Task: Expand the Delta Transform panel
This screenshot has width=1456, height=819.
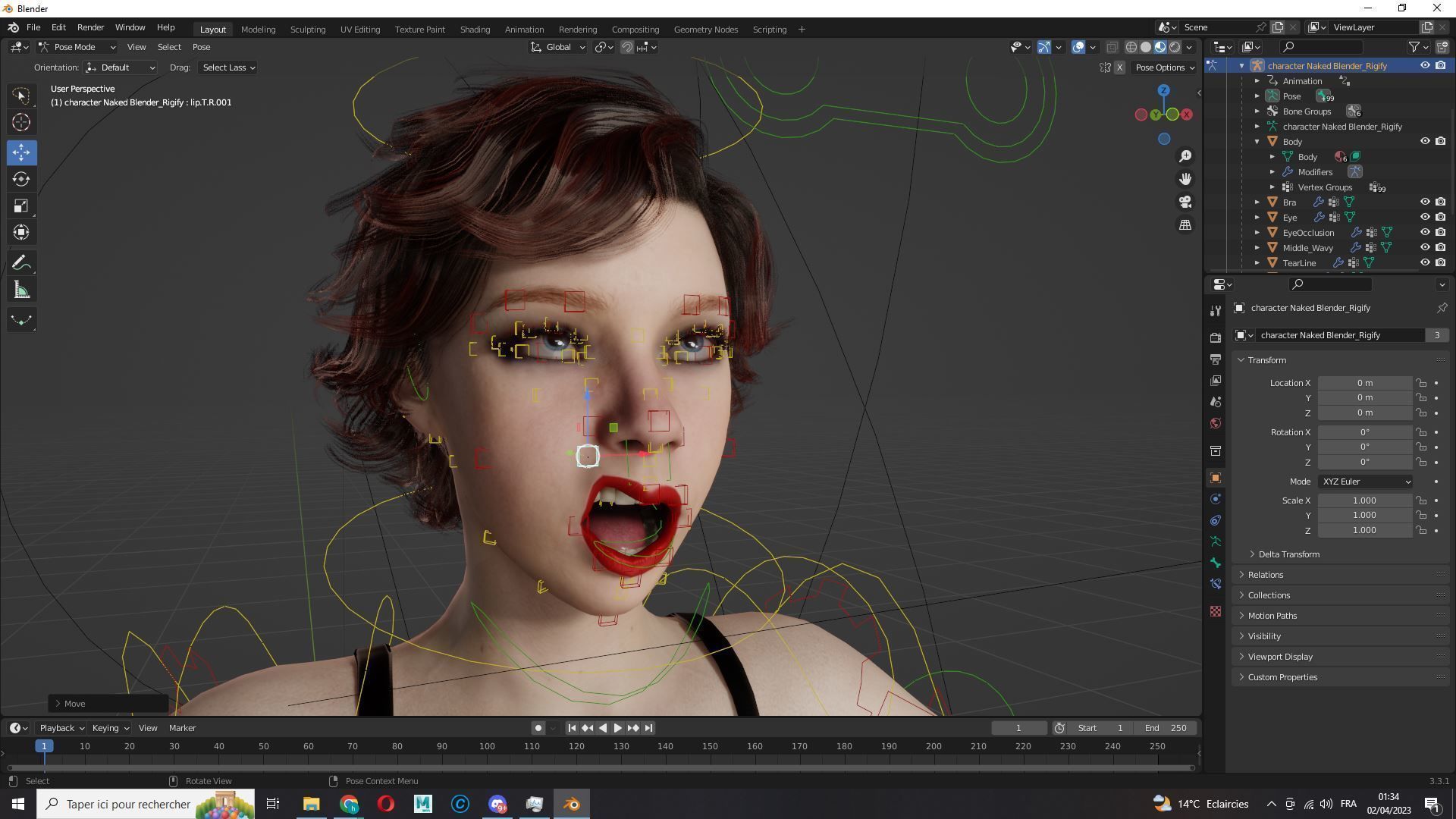Action: [x=1288, y=554]
